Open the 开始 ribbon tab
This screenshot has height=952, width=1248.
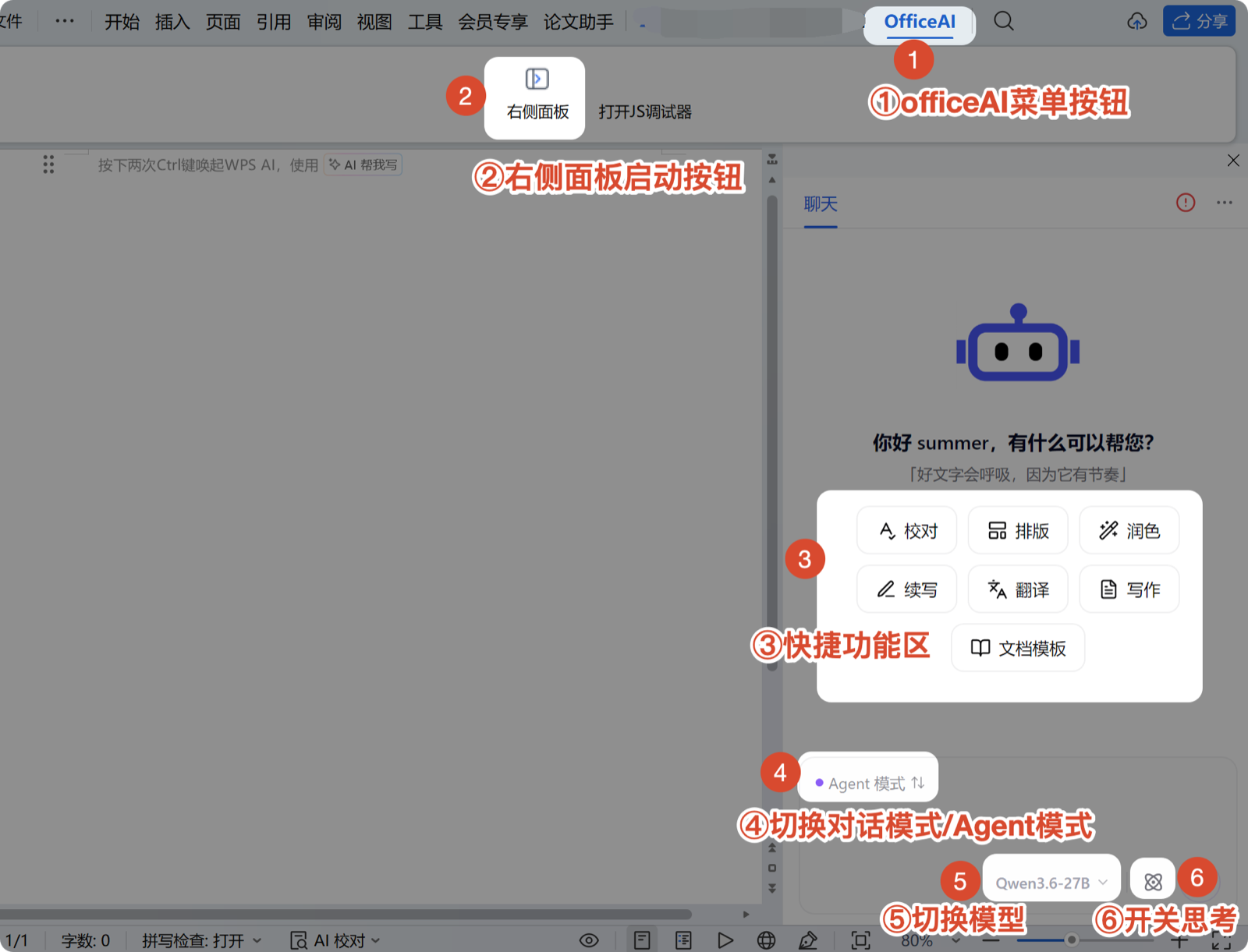122,22
